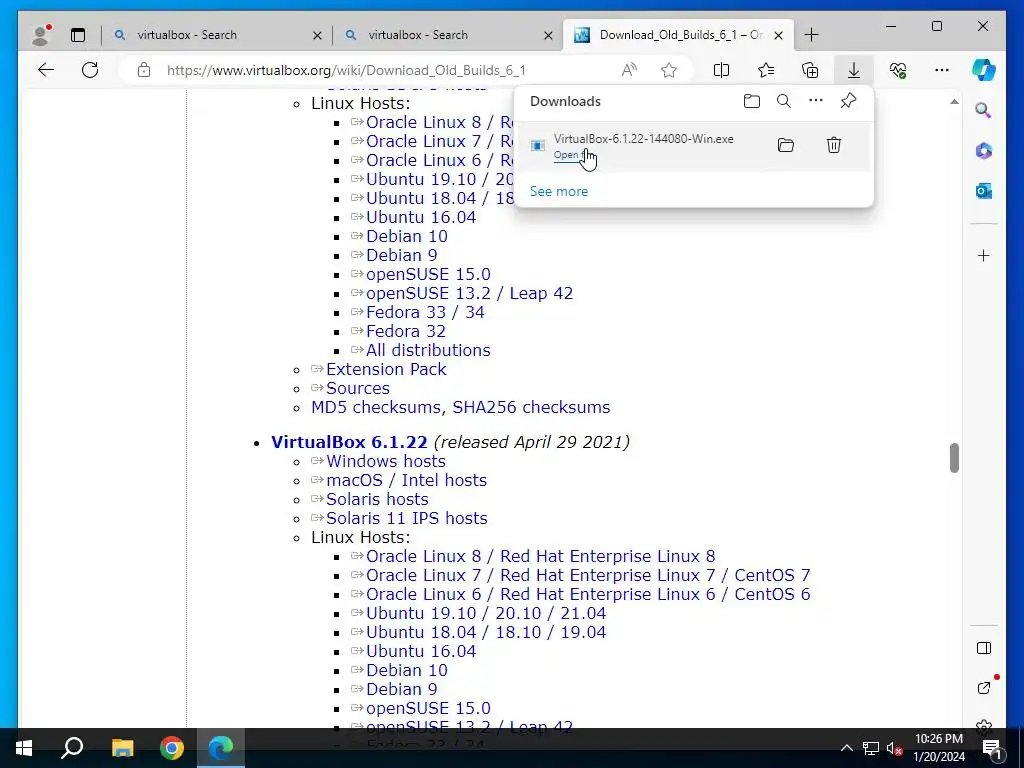Open the notification center icon

[x=991, y=748]
